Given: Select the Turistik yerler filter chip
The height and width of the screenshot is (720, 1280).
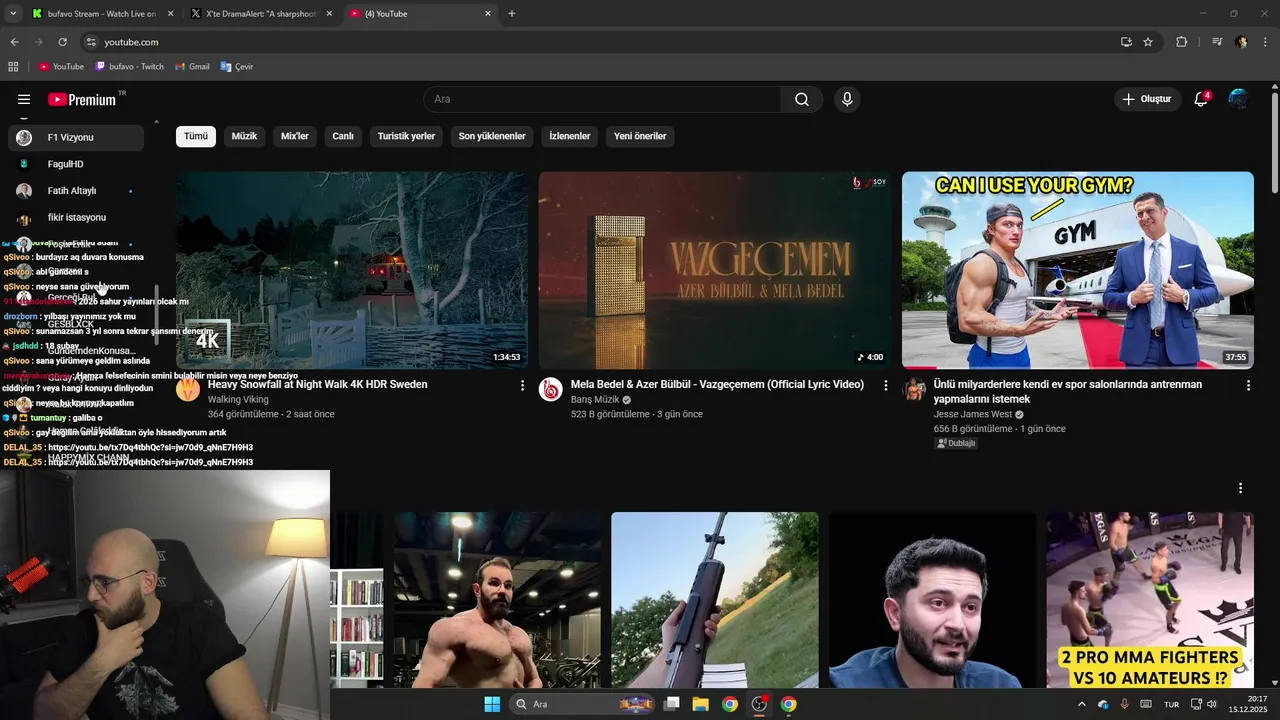Looking at the screenshot, I should tap(406, 136).
